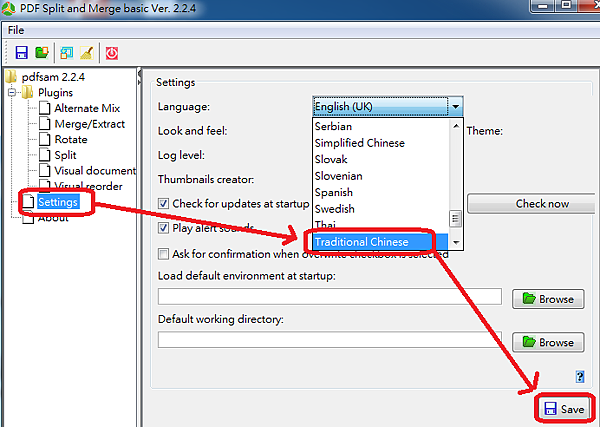Click the Load environment folder toolbar icon
600x427 pixels.
click(42, 52)
